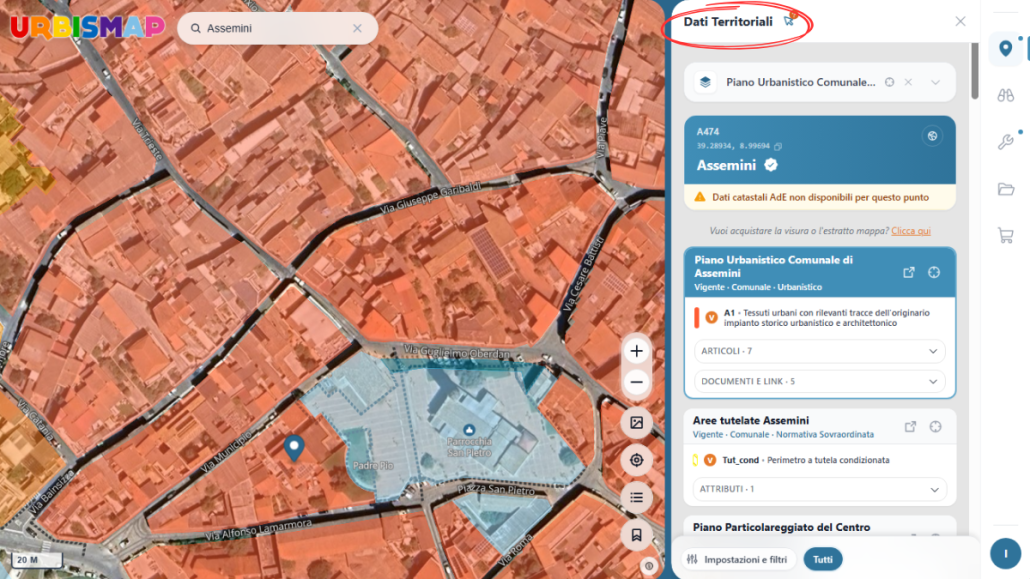1030x579 pixels.
Task: Open the wrench tools icon in sidebar
Action: pyautogui.click(x=1005, y=142)
